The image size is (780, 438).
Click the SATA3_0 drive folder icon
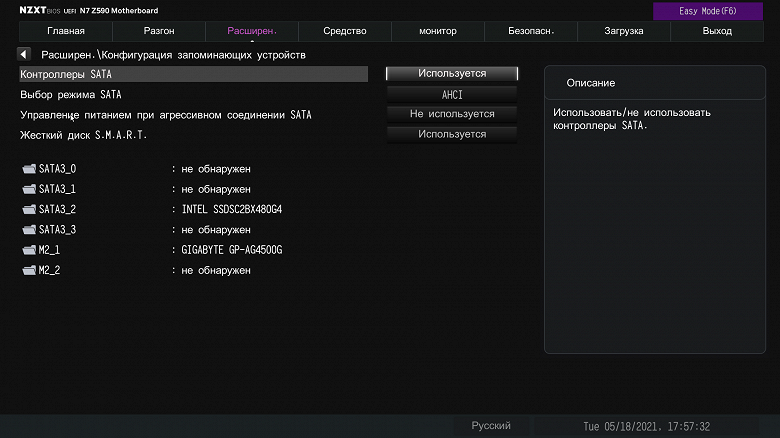click(x=28, y=169)
